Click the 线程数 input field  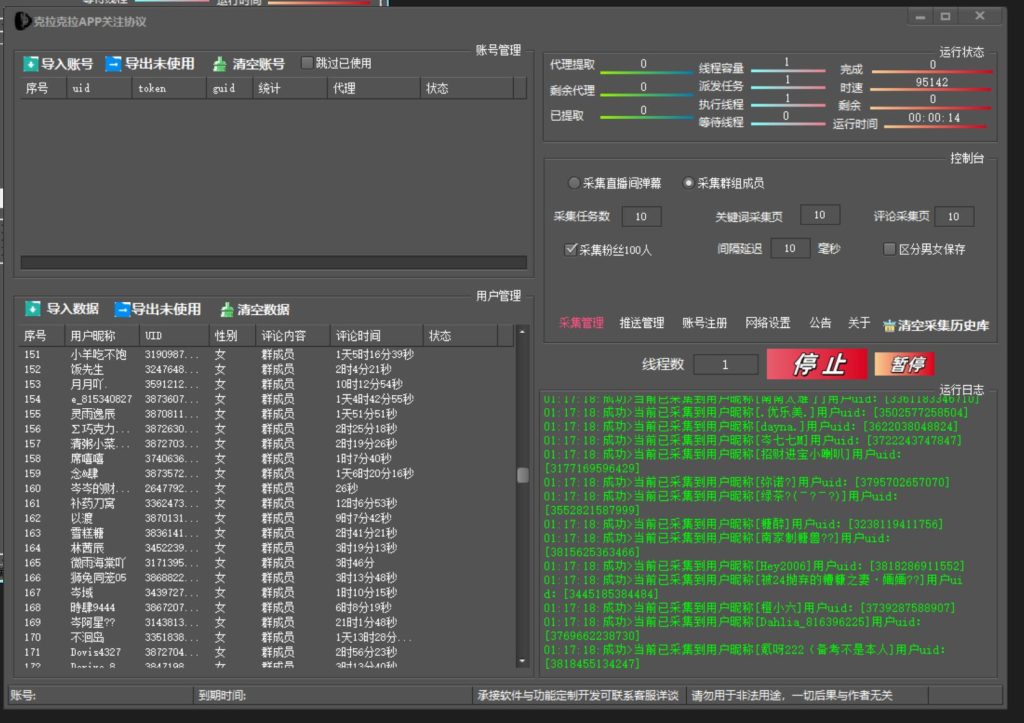(x=725, y=365)
